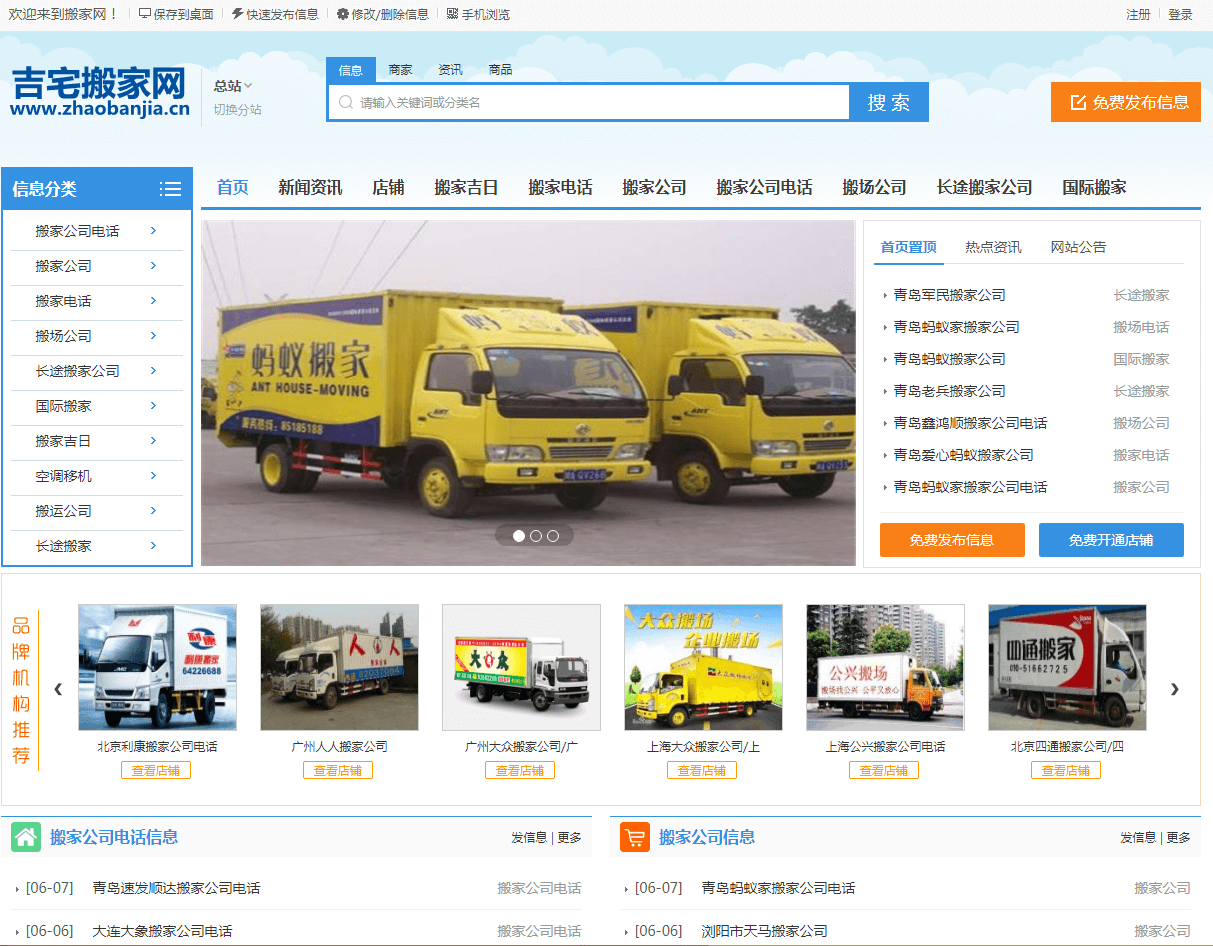
Task: Click the 手机浏览 QR code icon
Action: click(453, 14)
